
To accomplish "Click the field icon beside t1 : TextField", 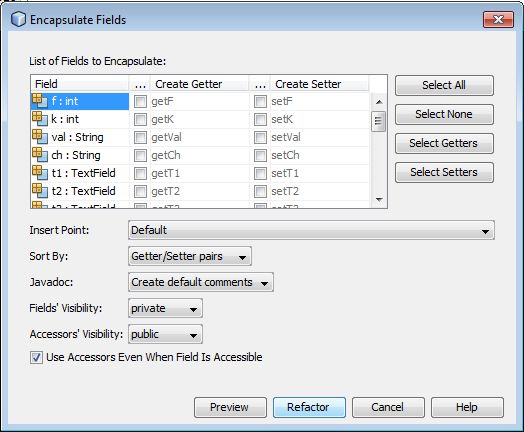I will click(40, 173).
